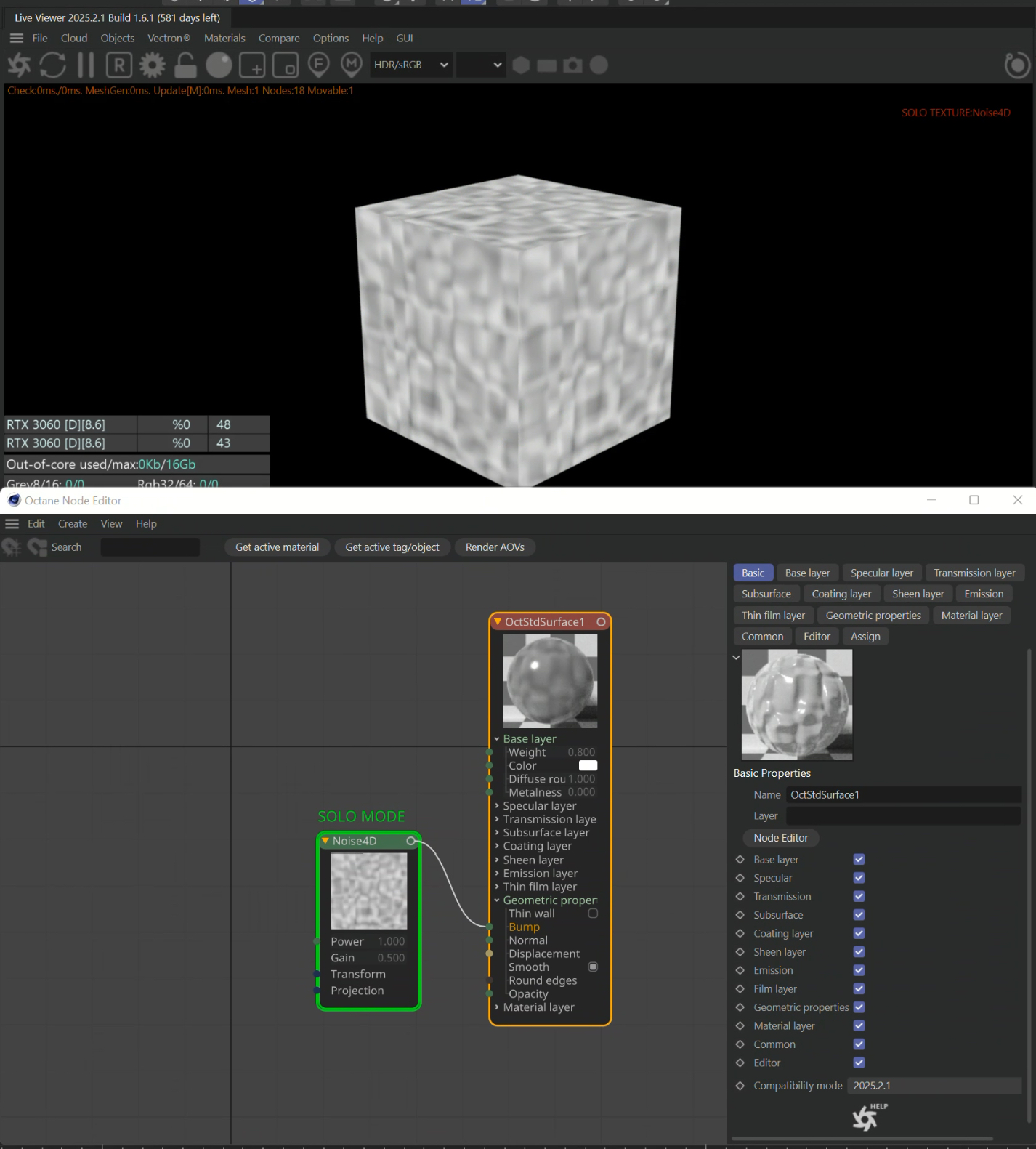Collapse the Geometric properties section on the node
This screenshot has height=1149, width=1036.
[x=497, y=900]
